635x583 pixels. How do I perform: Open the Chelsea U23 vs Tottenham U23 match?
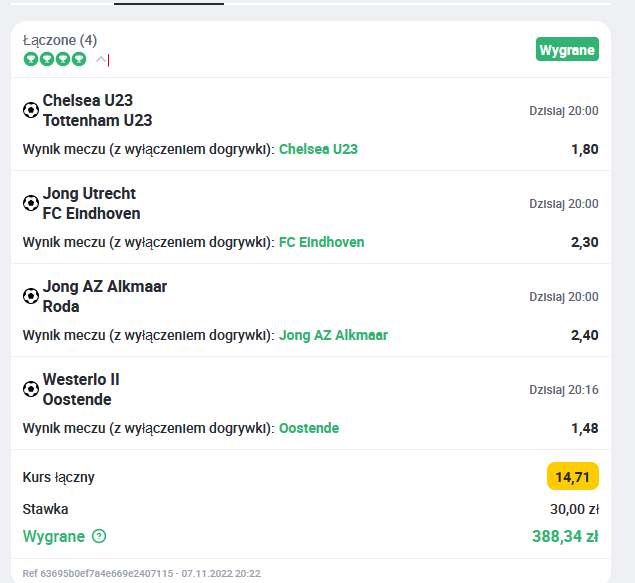pos(98,110)
